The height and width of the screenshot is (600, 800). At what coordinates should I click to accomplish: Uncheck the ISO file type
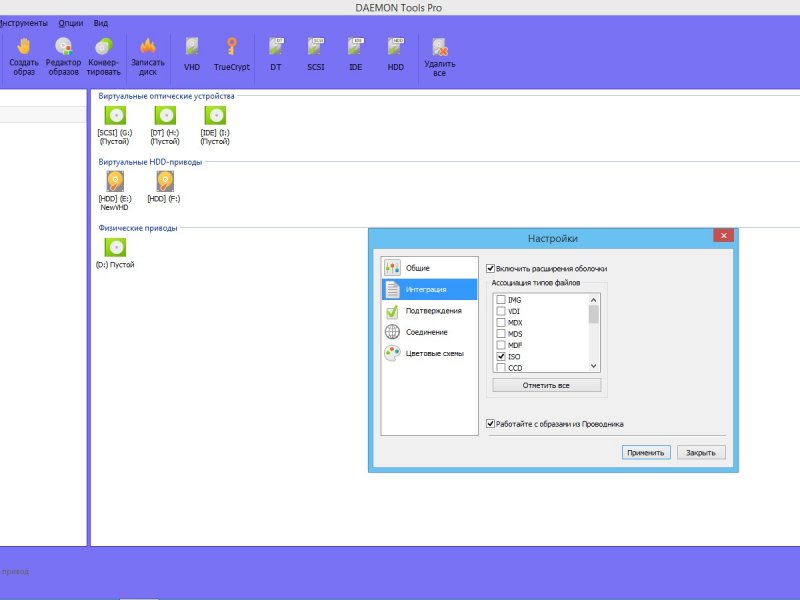[501, 357]
